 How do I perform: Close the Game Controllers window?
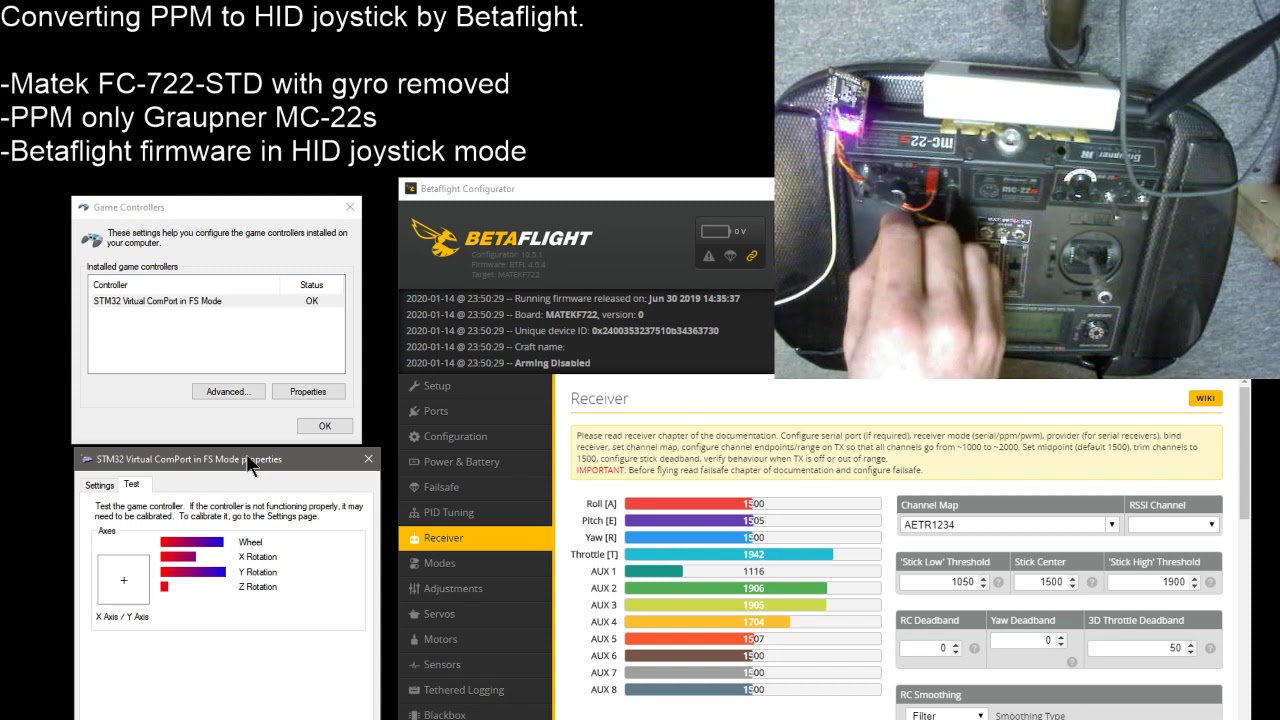350,207
